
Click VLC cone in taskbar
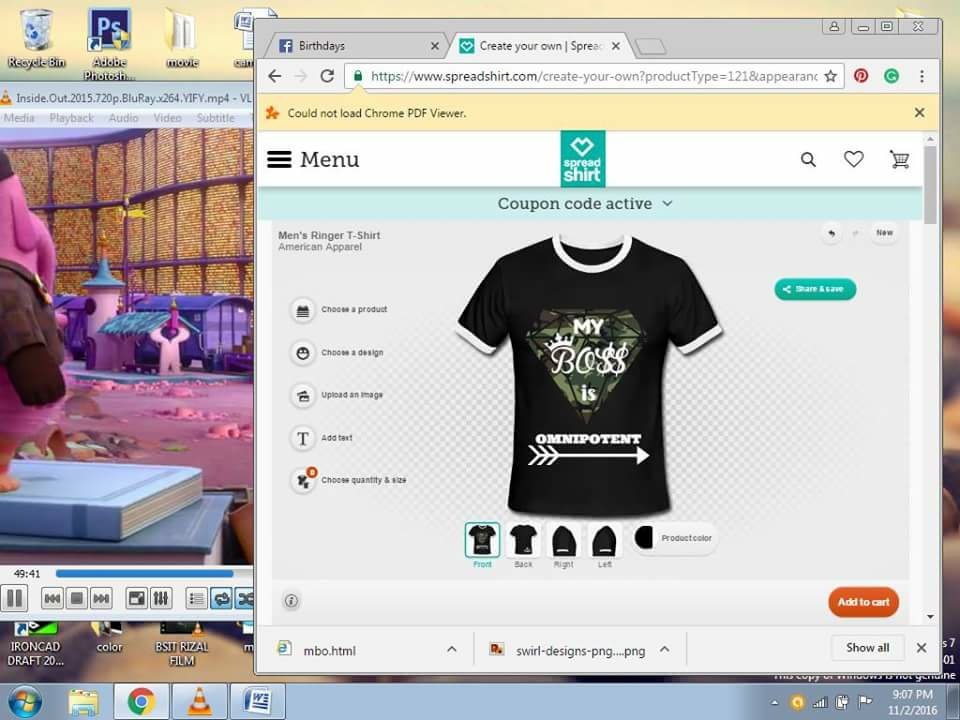coord(199,702)
